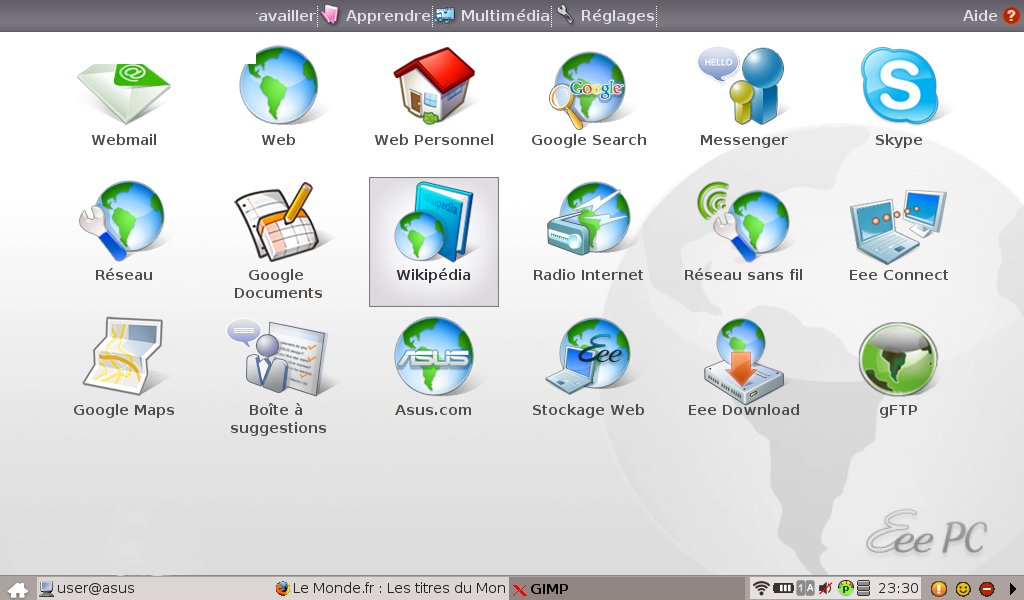Launch the Web browser globe icon
This screenshot has width=1024, height=600.
point(278,85)
